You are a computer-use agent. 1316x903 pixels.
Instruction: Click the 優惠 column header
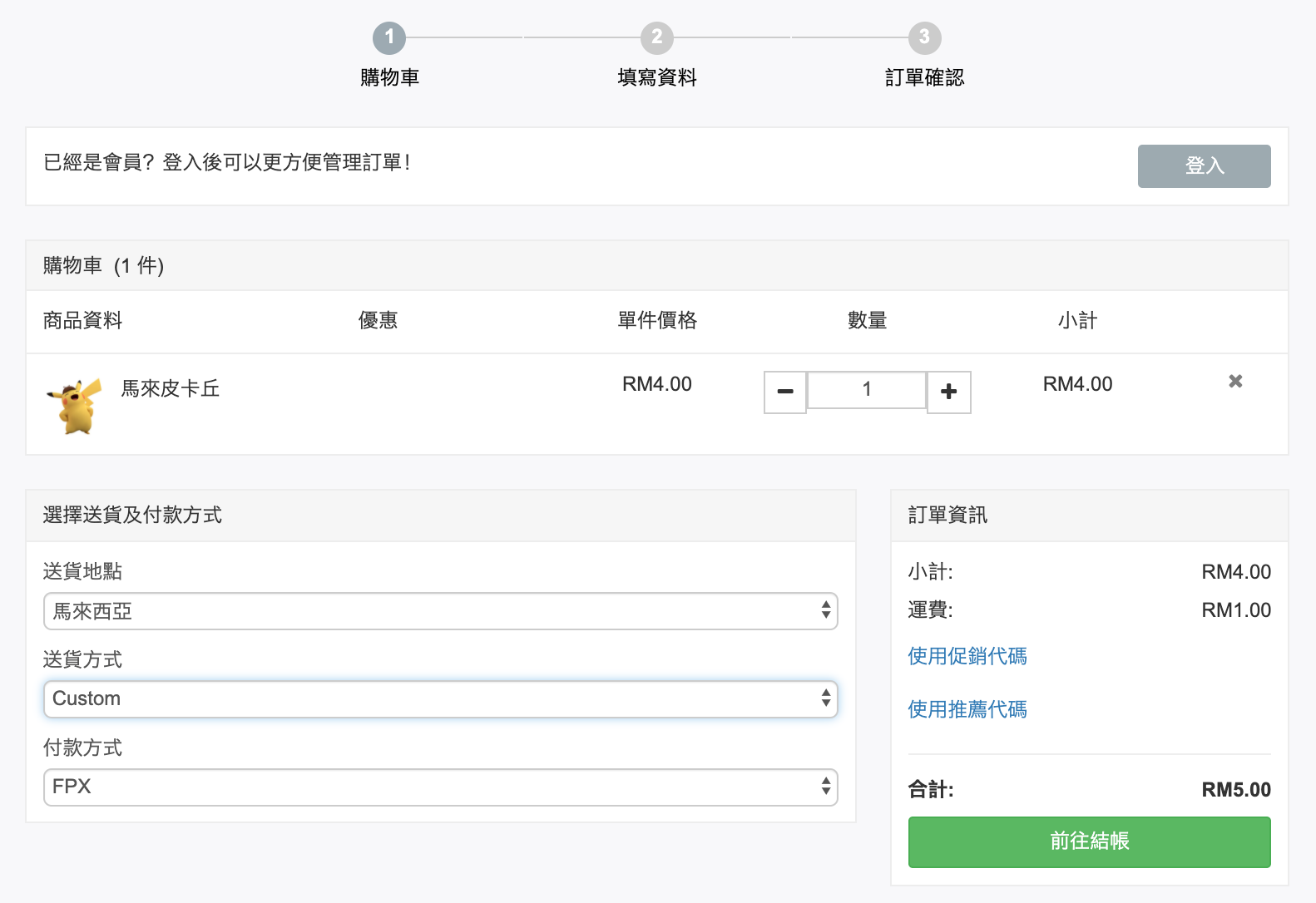(x=378, y=320)
